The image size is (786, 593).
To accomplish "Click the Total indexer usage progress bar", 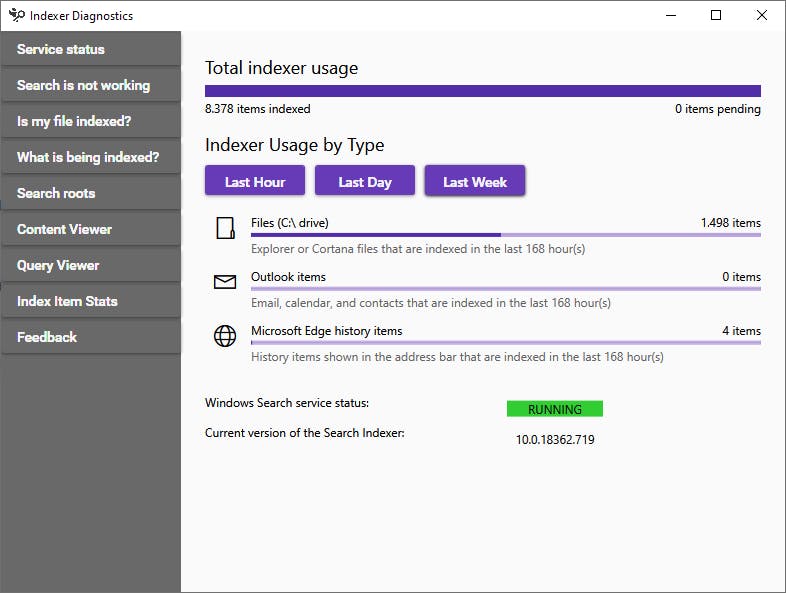I will coord(482,91).
